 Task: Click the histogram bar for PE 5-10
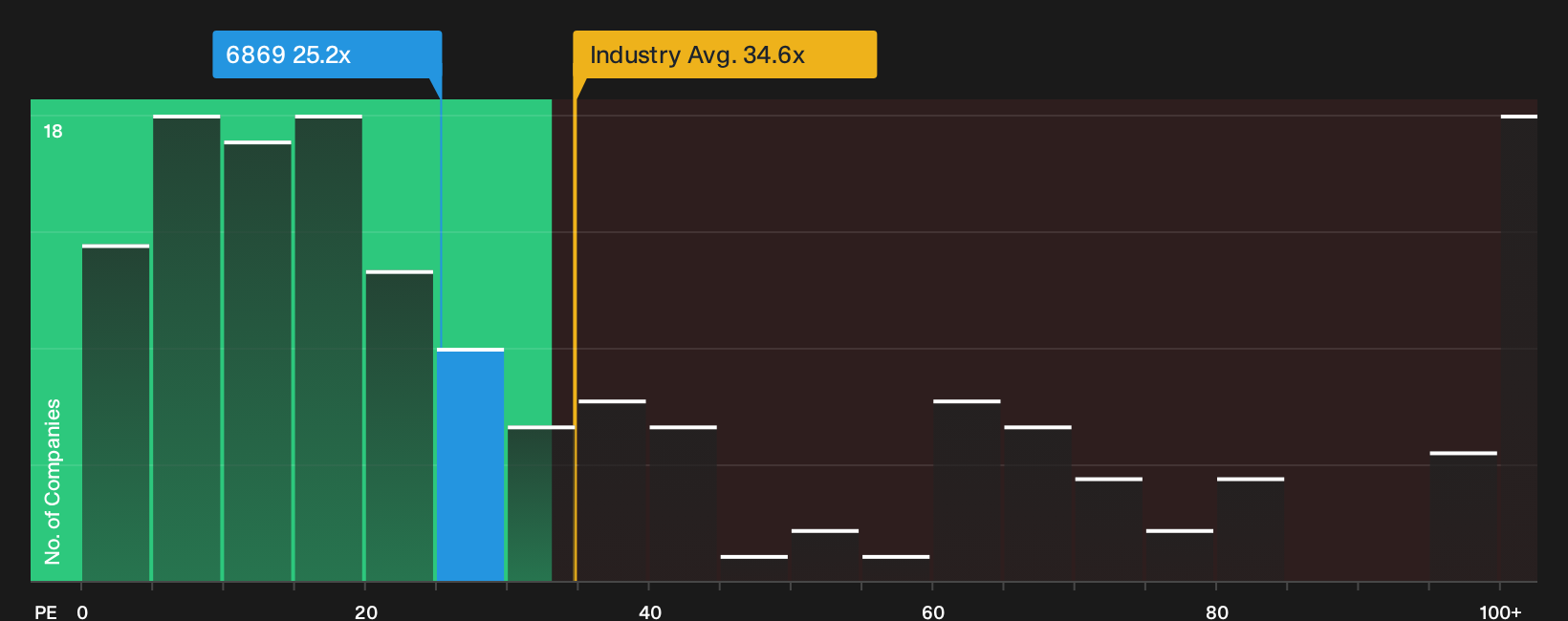pyautogui.click(x=186, y=348)
